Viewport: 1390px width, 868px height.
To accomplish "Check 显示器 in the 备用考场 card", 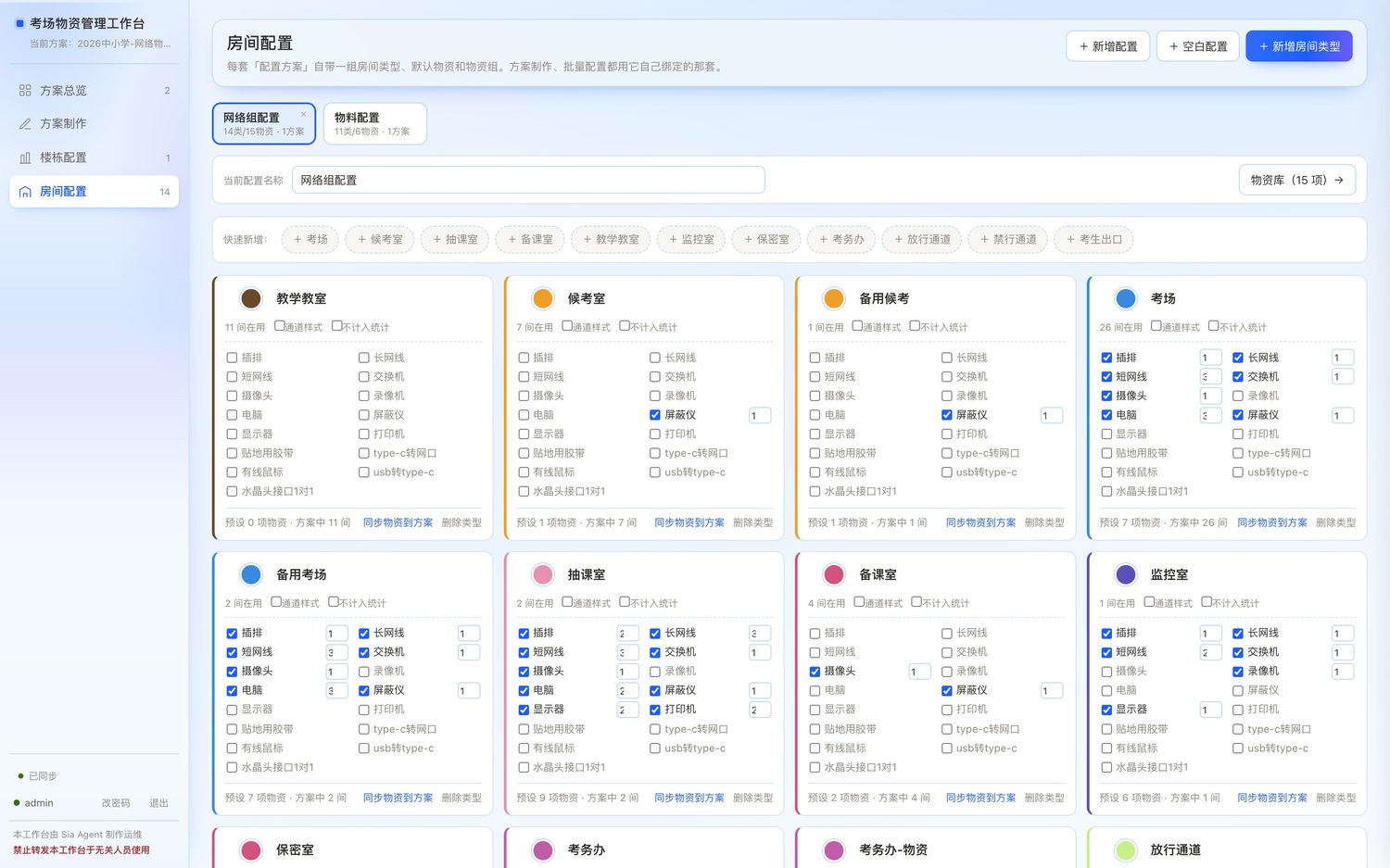I will (232, 710).
